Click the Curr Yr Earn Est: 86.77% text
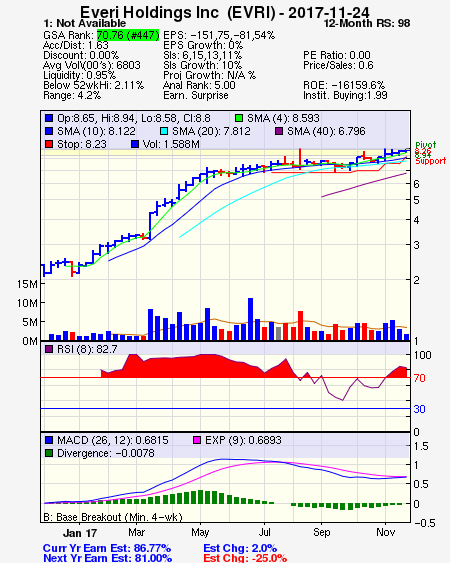Viewport: 450px width, 563px height. click(107, 548)
